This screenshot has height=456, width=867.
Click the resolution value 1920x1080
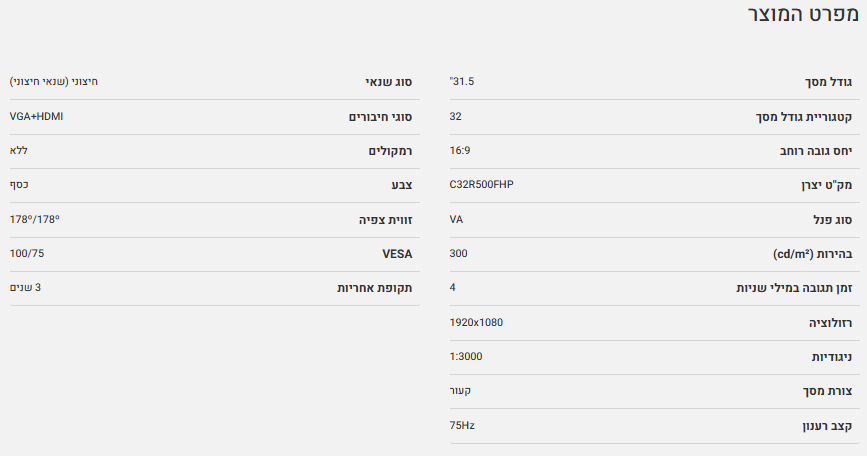point(476,322)
